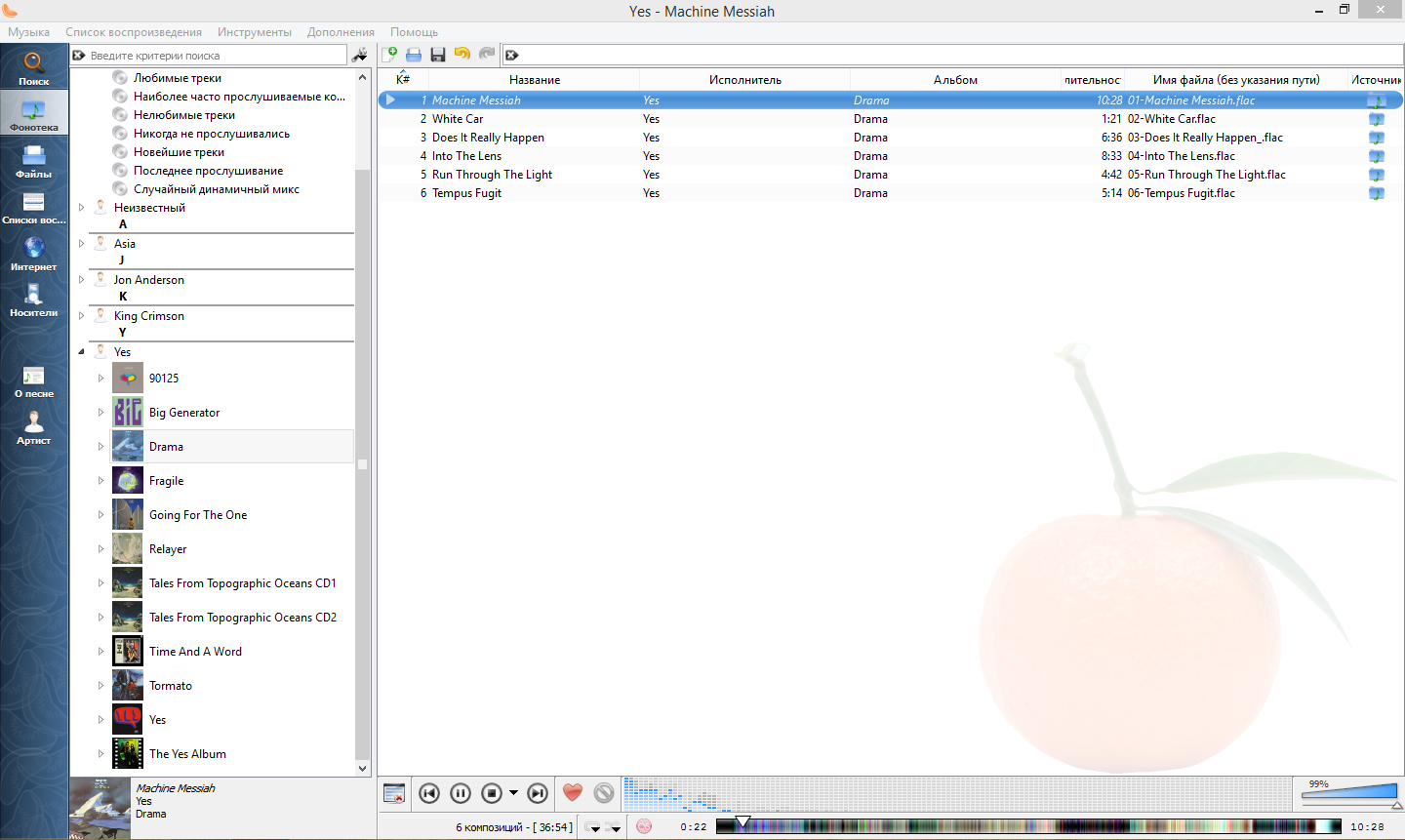Expand the Jon Anderson artist node
This screenshot has height=840, width=1405.
[82, 280]
